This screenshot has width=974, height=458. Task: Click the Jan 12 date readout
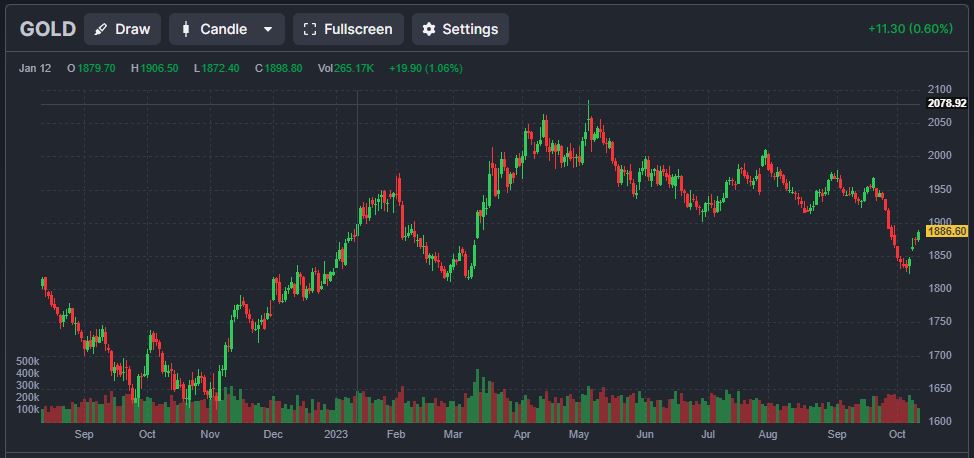(37, 68)
